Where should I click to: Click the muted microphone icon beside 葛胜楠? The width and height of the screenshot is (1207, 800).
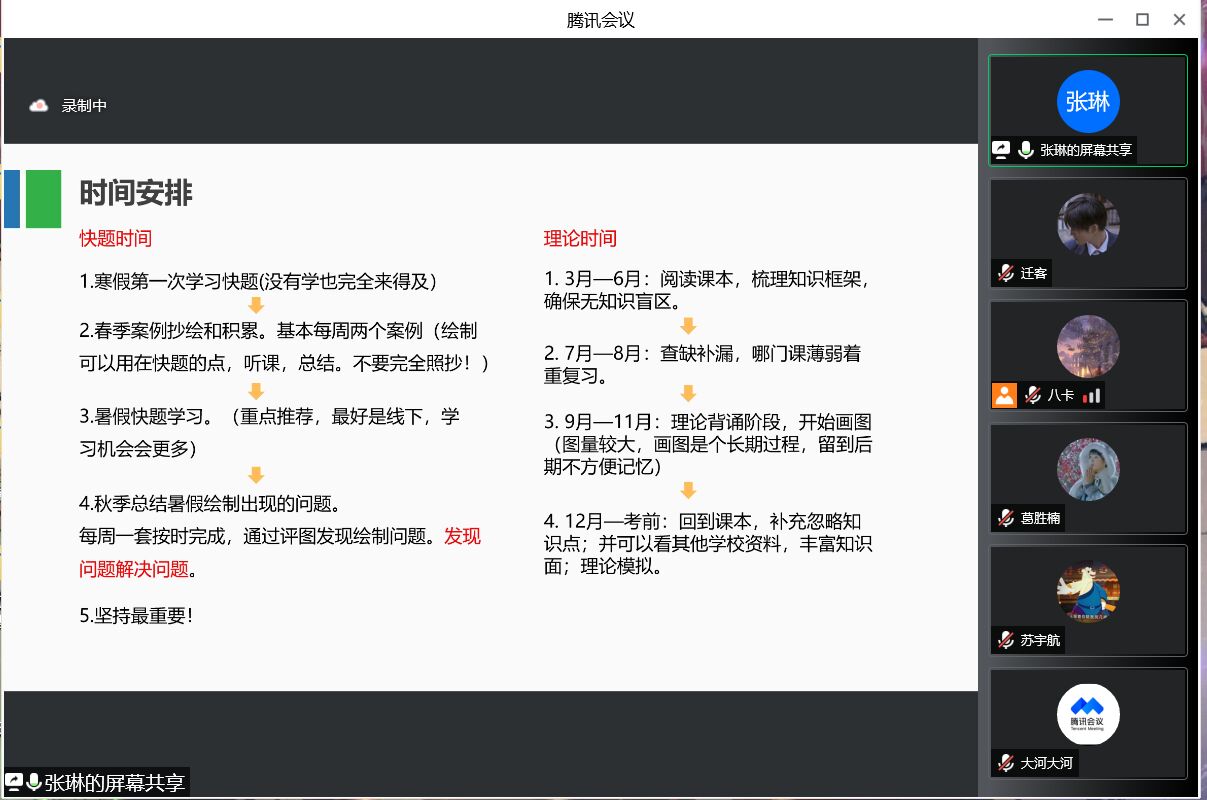click(x=1005, y=518)
